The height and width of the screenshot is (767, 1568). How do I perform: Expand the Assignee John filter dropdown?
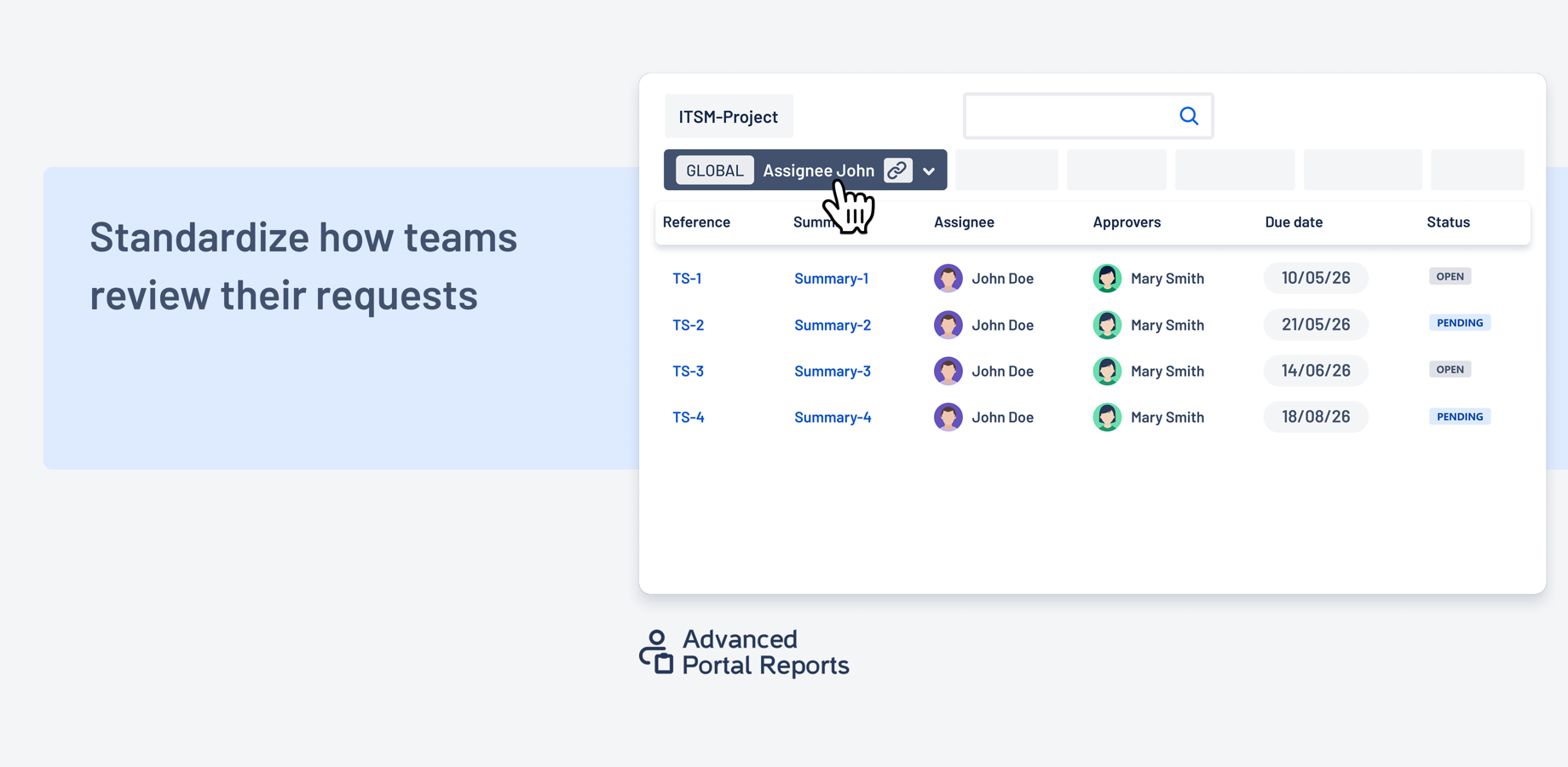click(x=929, y=171)
